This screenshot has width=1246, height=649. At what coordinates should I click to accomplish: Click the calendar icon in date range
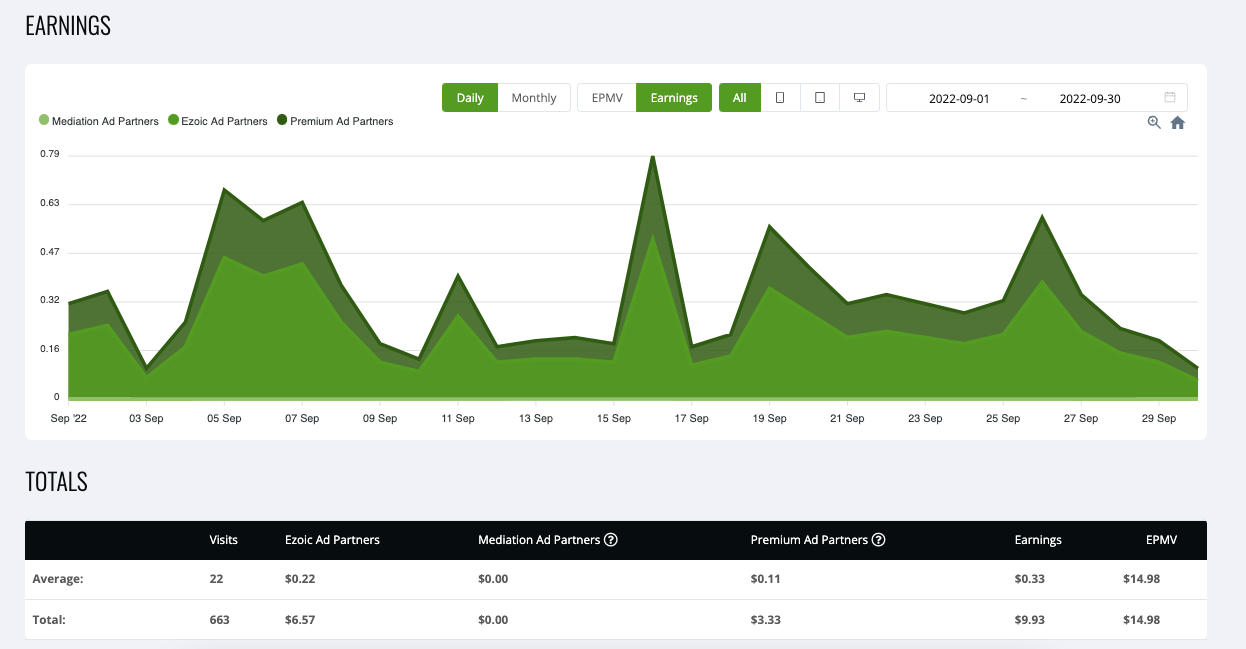1170,98
